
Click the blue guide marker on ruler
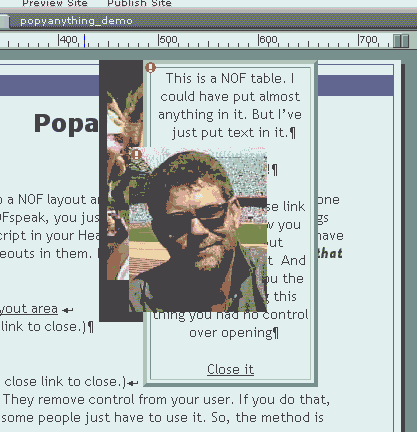[84, 41]
